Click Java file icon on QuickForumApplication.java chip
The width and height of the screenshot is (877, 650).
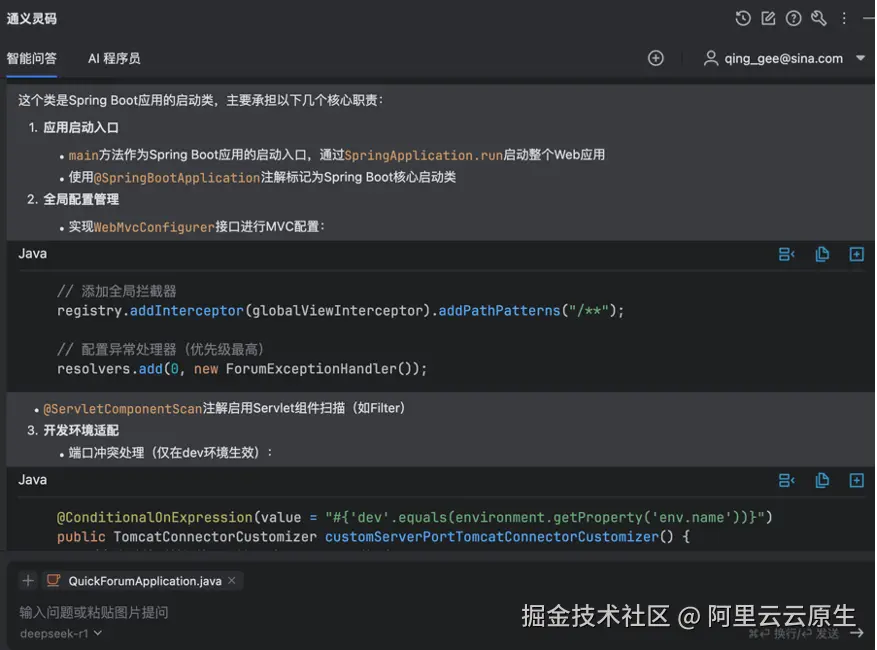[54, 581]
